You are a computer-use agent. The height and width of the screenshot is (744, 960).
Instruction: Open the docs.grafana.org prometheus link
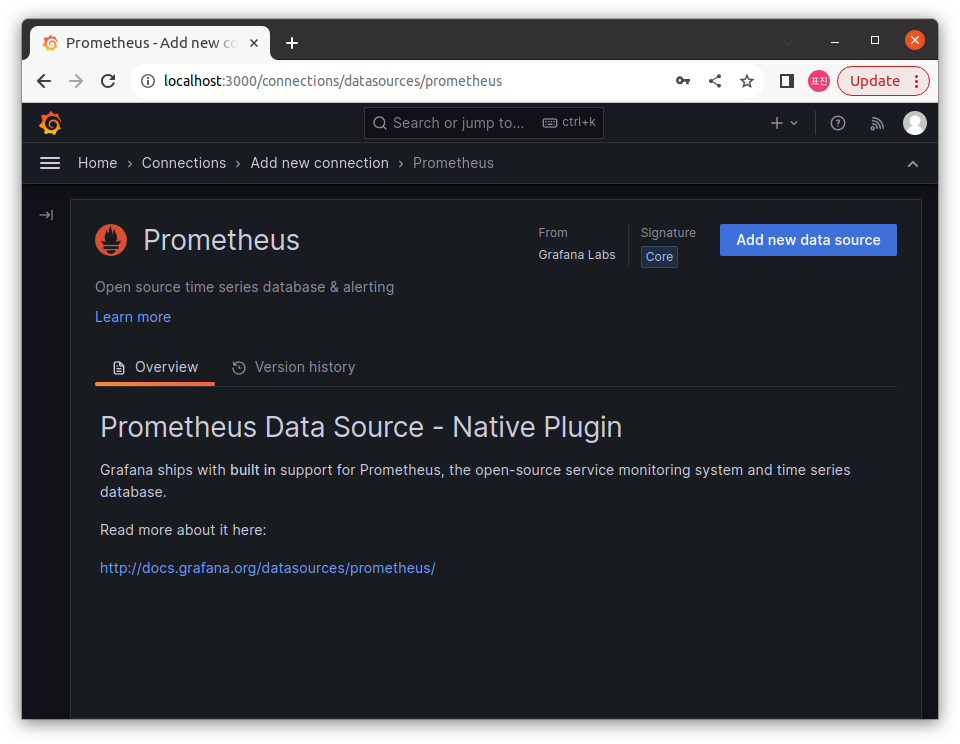pyautogui.click(x=268, y=568)
